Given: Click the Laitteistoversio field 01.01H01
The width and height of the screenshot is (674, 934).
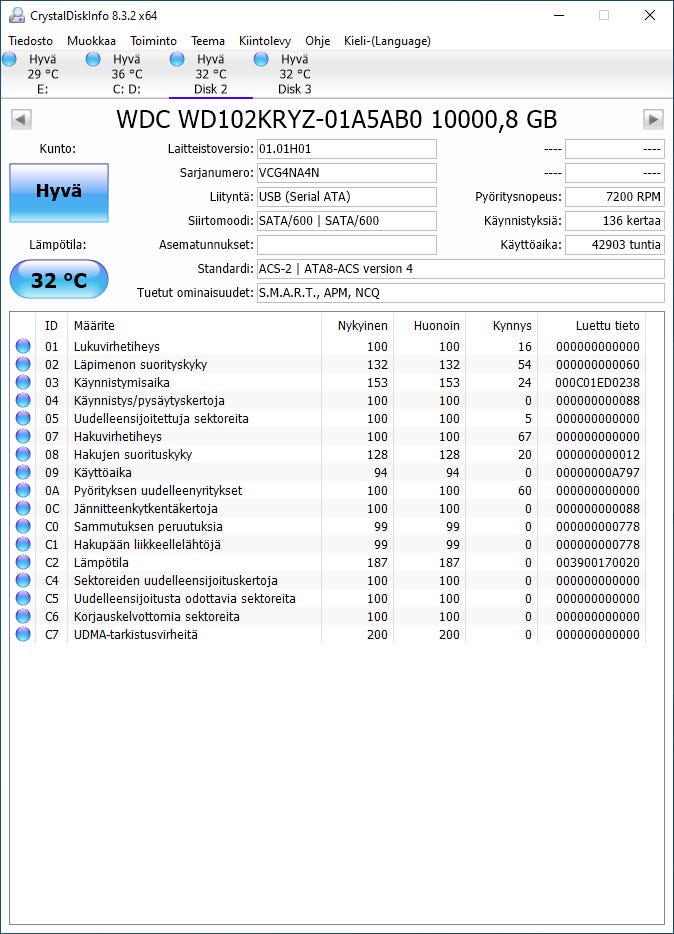Looking at the screenshot, I should click(347, 149).
